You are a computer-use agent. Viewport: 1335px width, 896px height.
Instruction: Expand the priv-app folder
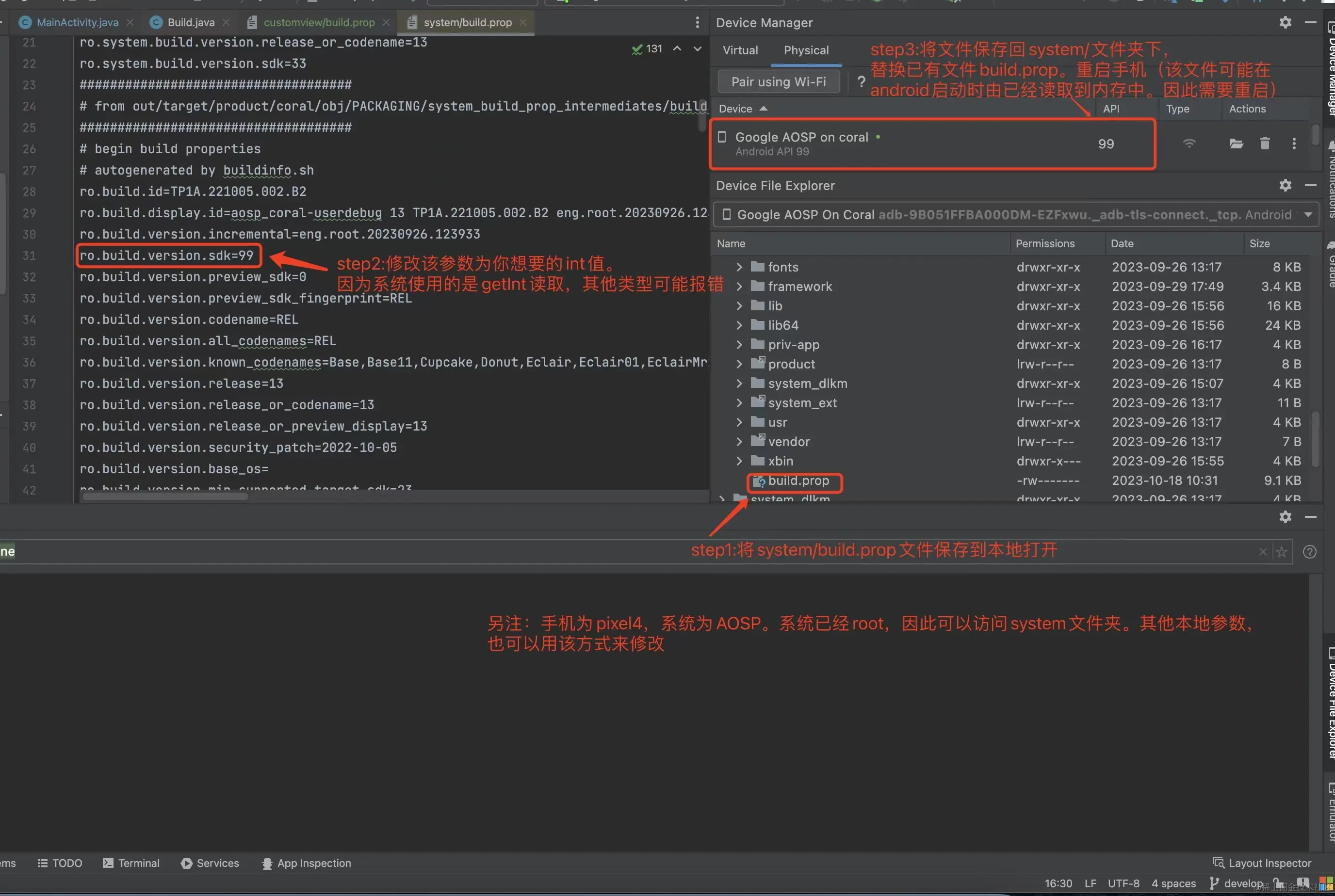coord(739,345)
